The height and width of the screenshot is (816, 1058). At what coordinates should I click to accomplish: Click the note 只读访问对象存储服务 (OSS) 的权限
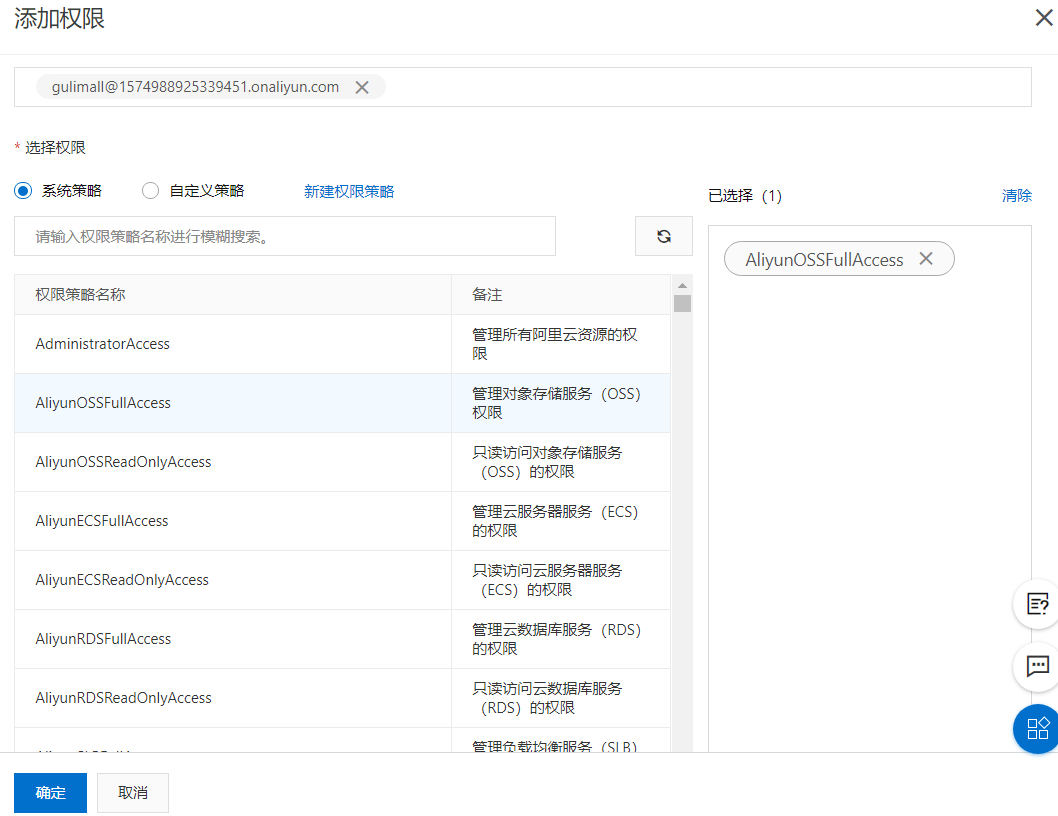[547, 462]
